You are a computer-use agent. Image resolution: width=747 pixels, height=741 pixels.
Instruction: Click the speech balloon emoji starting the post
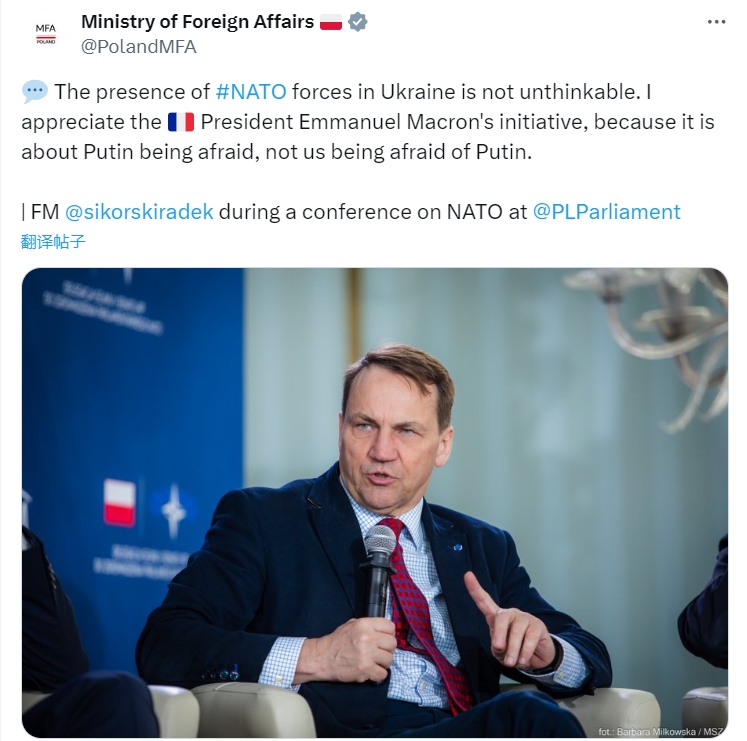(x=34, y=93)
